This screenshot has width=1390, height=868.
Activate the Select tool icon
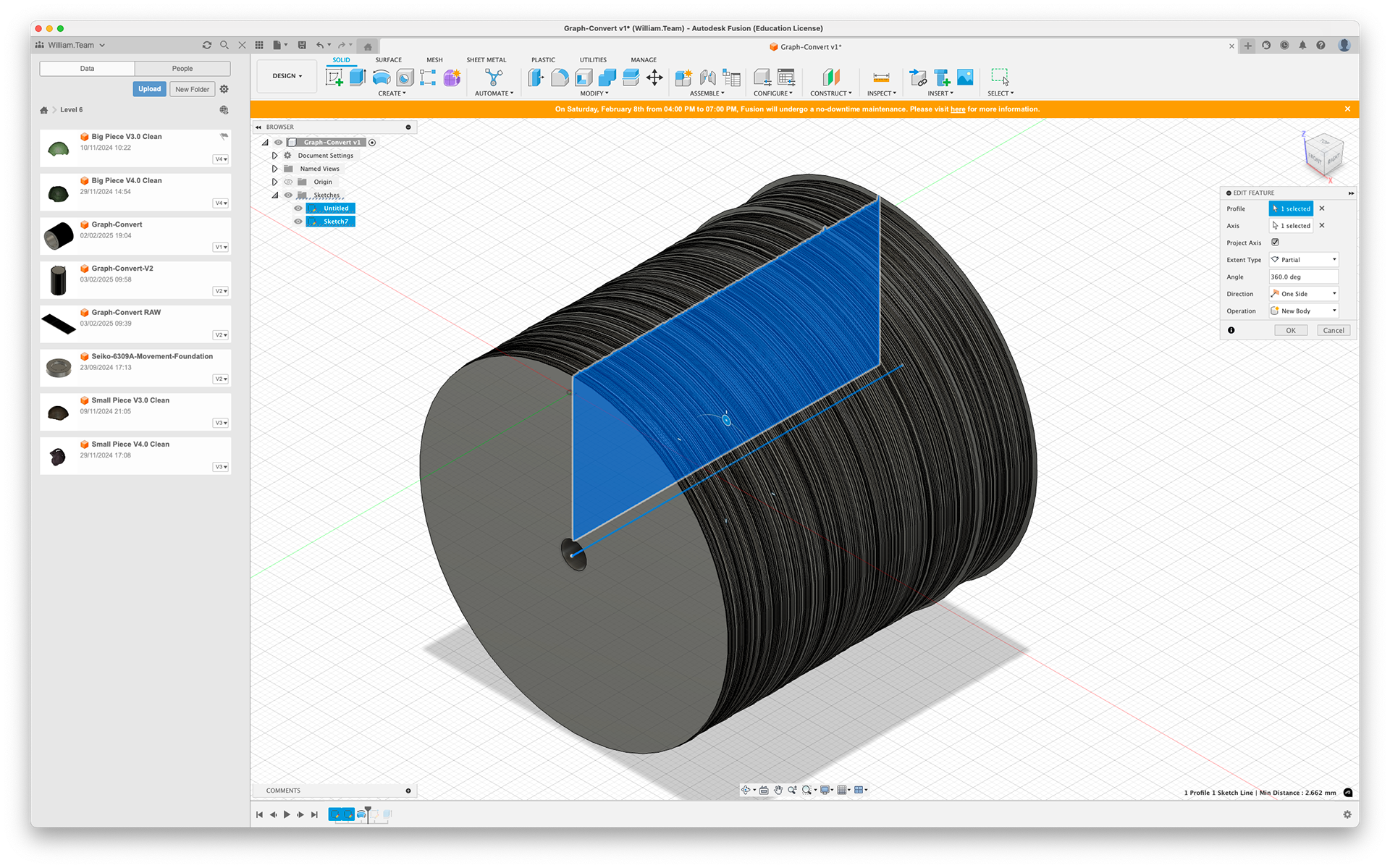click(1000, 77)
